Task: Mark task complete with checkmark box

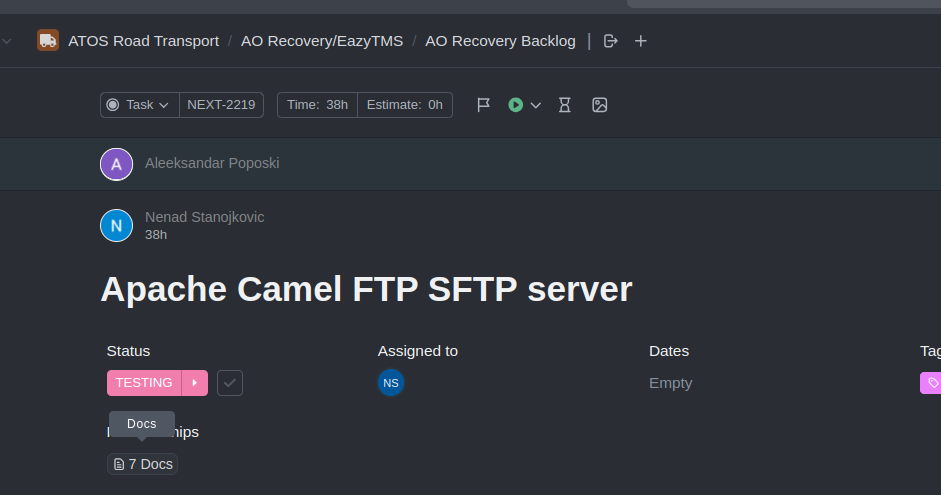Action: pos(230,383)
